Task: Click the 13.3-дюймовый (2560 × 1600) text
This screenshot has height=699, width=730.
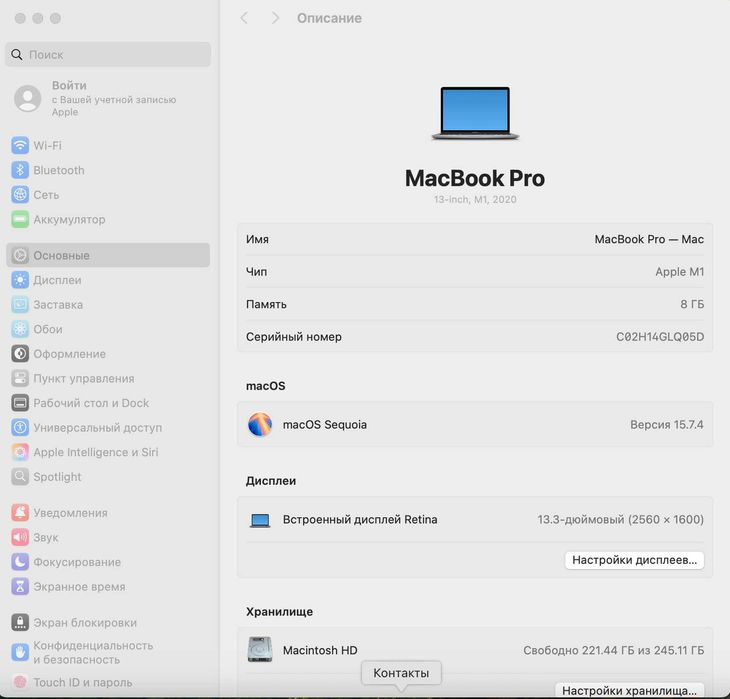Action: [621, 520]
